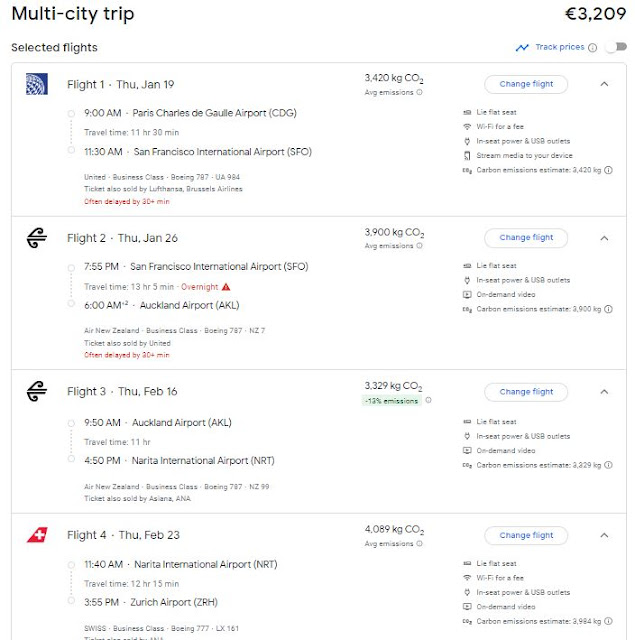Click Flight 1 carbon emissions estimate info icon
This screenshot has height=640, width=635.
tap(609, 170)
